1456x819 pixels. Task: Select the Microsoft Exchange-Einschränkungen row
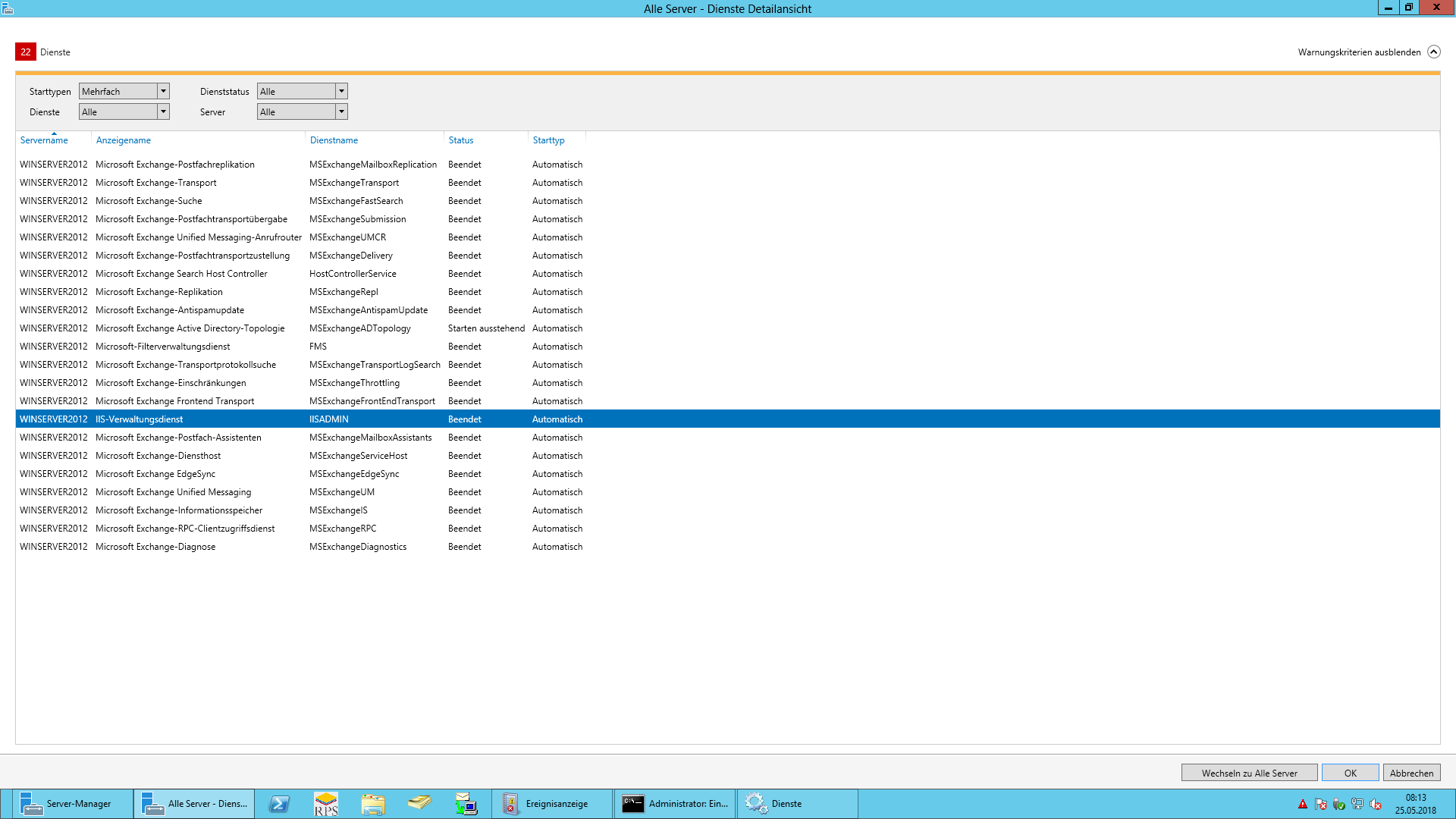click(x=728, y=383)
